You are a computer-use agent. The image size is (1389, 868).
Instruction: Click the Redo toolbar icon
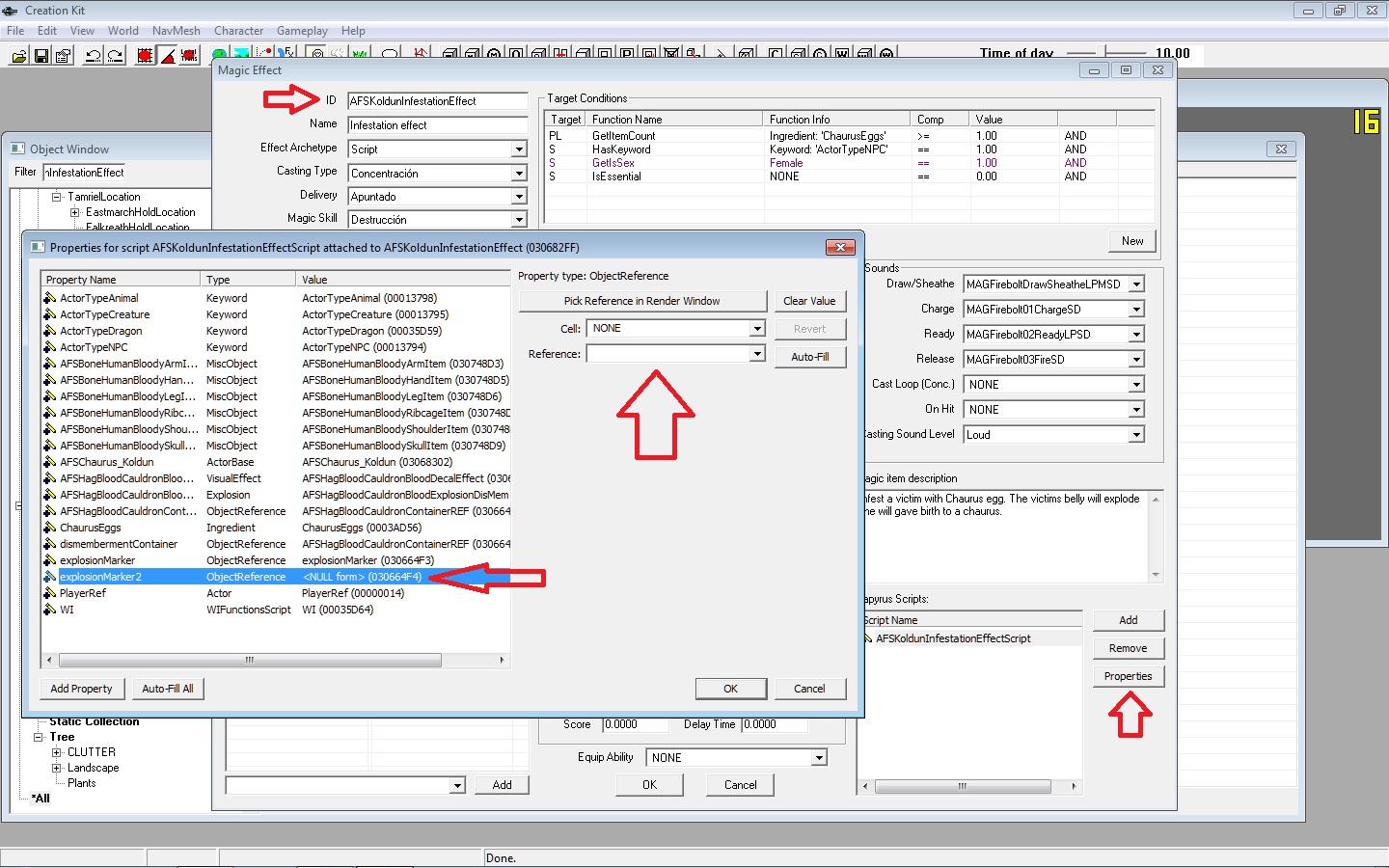pos(115,56)
